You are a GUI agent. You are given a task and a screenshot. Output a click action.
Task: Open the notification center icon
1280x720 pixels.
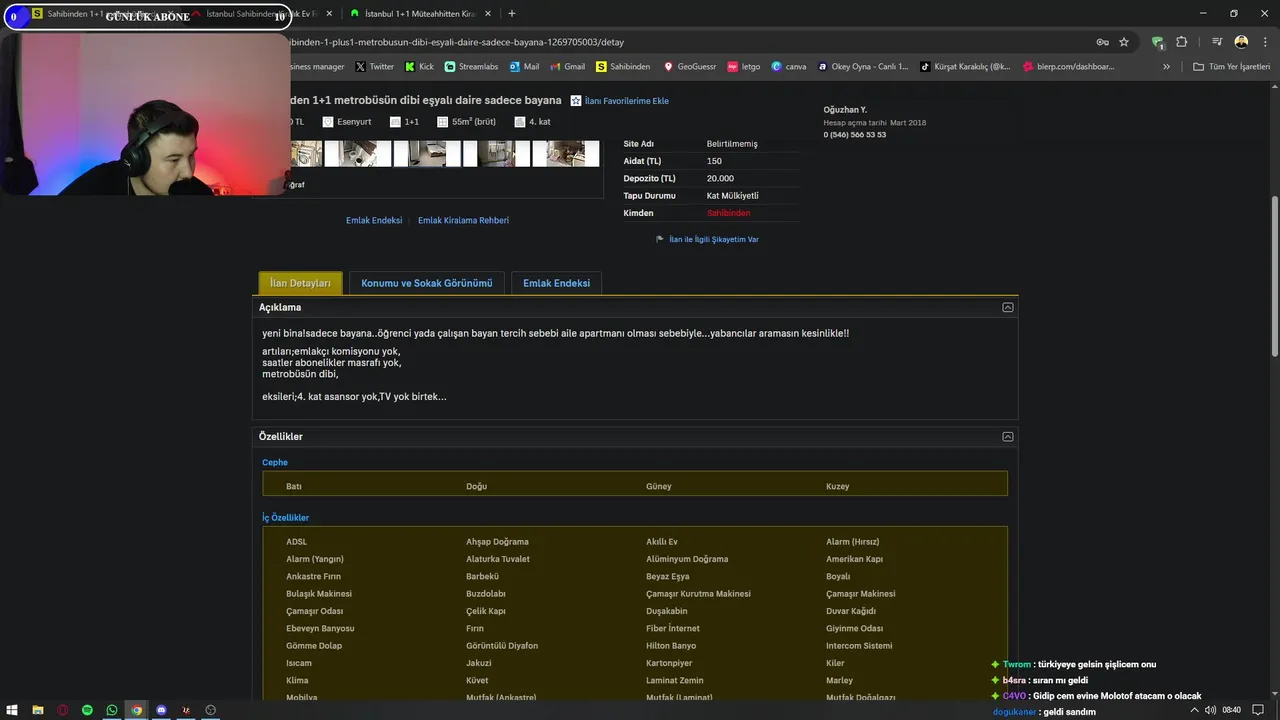coord(1258,710)
